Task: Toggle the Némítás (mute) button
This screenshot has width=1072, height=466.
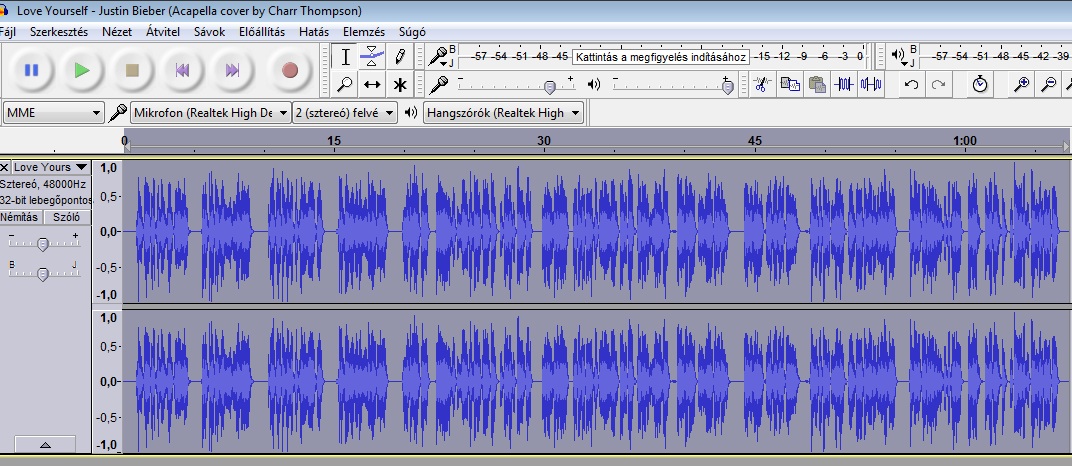Action: (21, 217)
